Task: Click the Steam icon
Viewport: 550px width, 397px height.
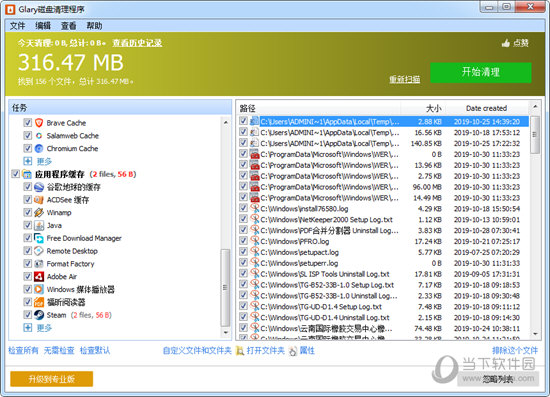Action: click(x=39, y=315)
